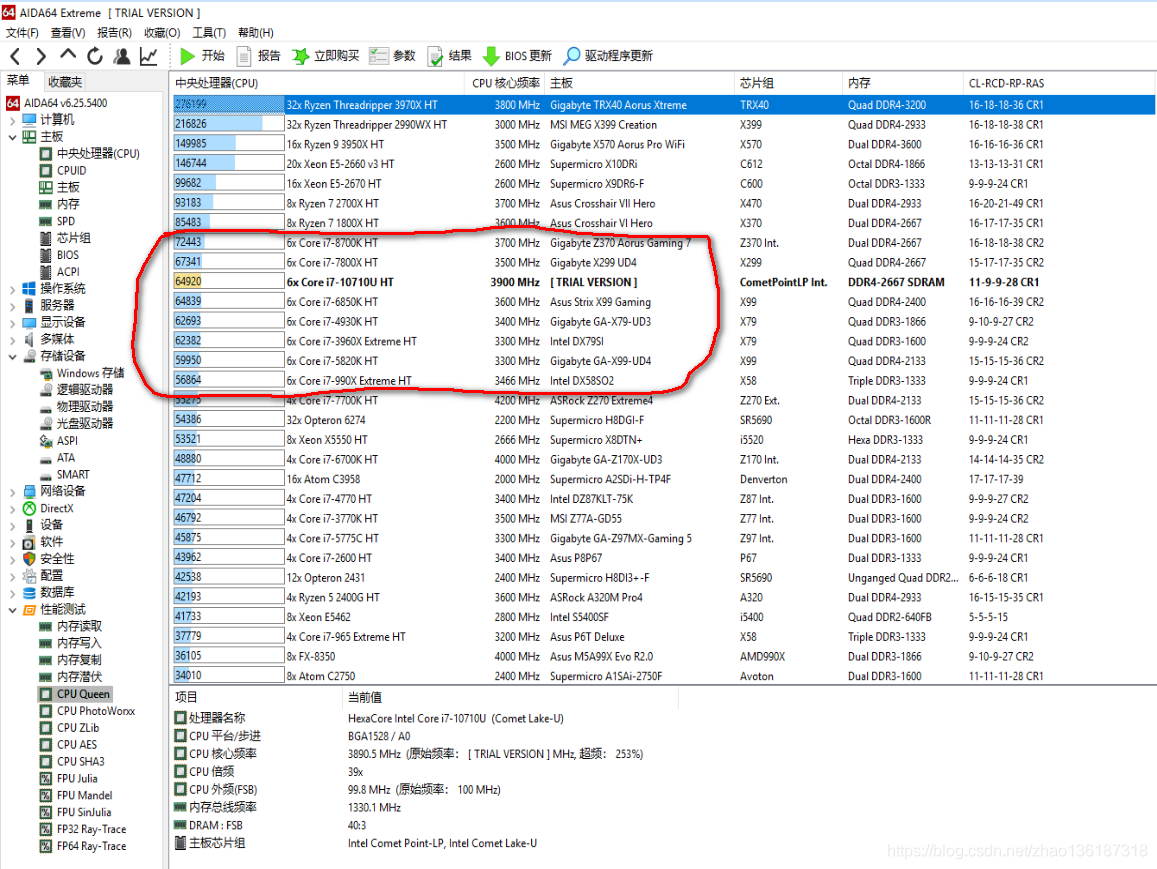Open the graph chart toolbar icon
Screen dimensions: 1157x869
coord(148,56)
